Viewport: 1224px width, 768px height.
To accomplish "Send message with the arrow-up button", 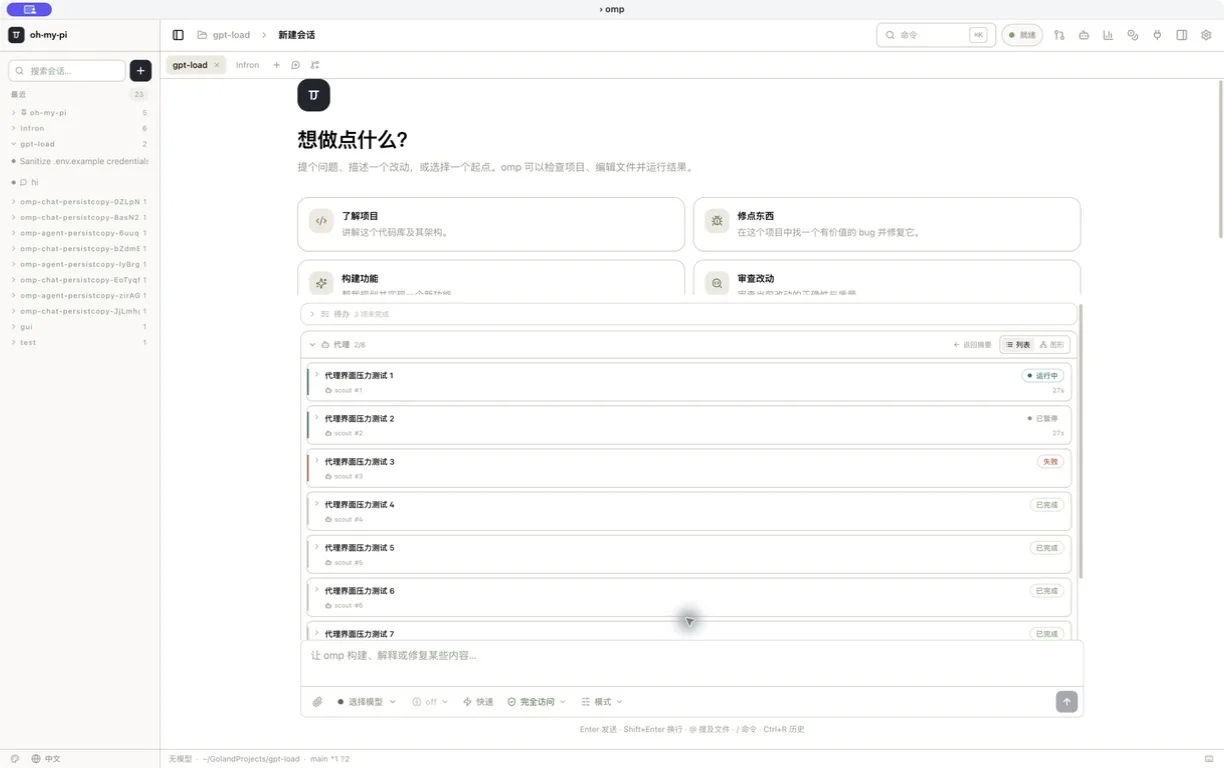I will [1067, 702].
